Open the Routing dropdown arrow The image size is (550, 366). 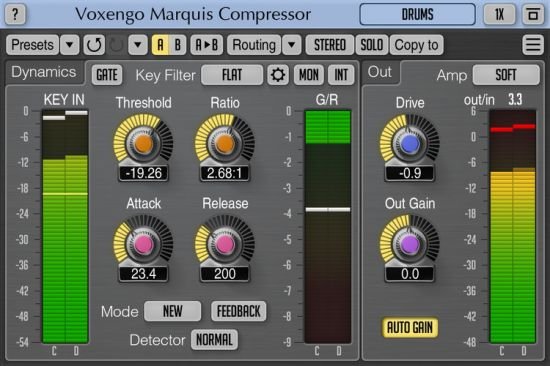[291, 45]
